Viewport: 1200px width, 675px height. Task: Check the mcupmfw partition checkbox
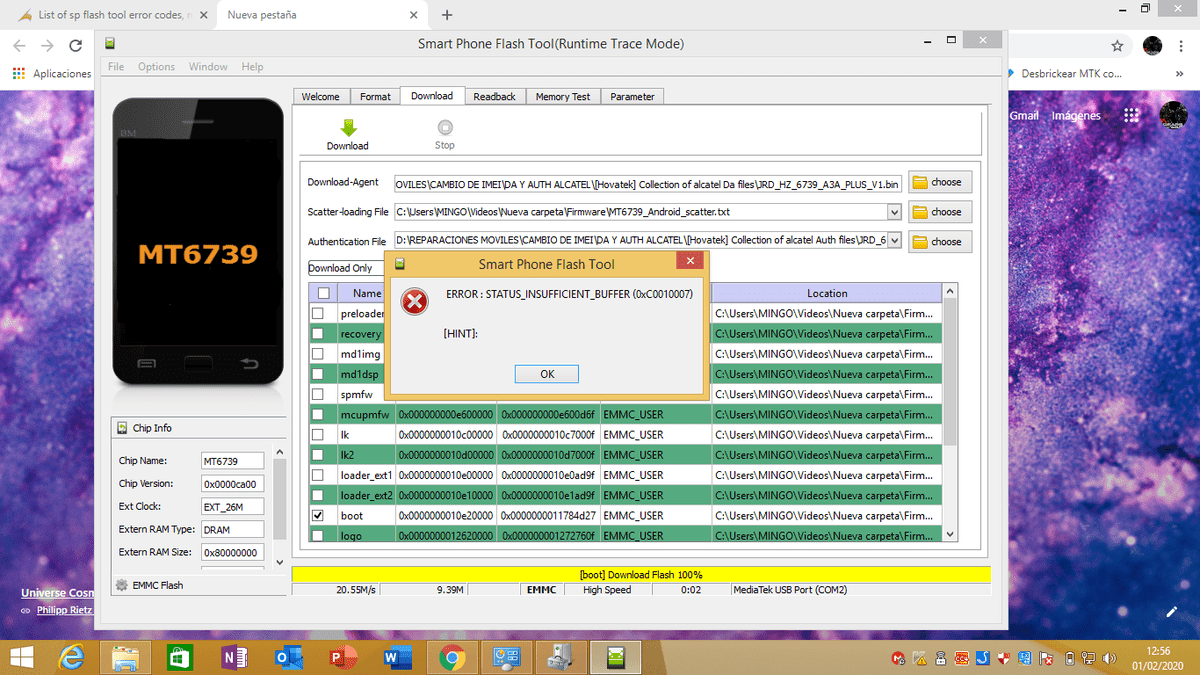(318, 414)
